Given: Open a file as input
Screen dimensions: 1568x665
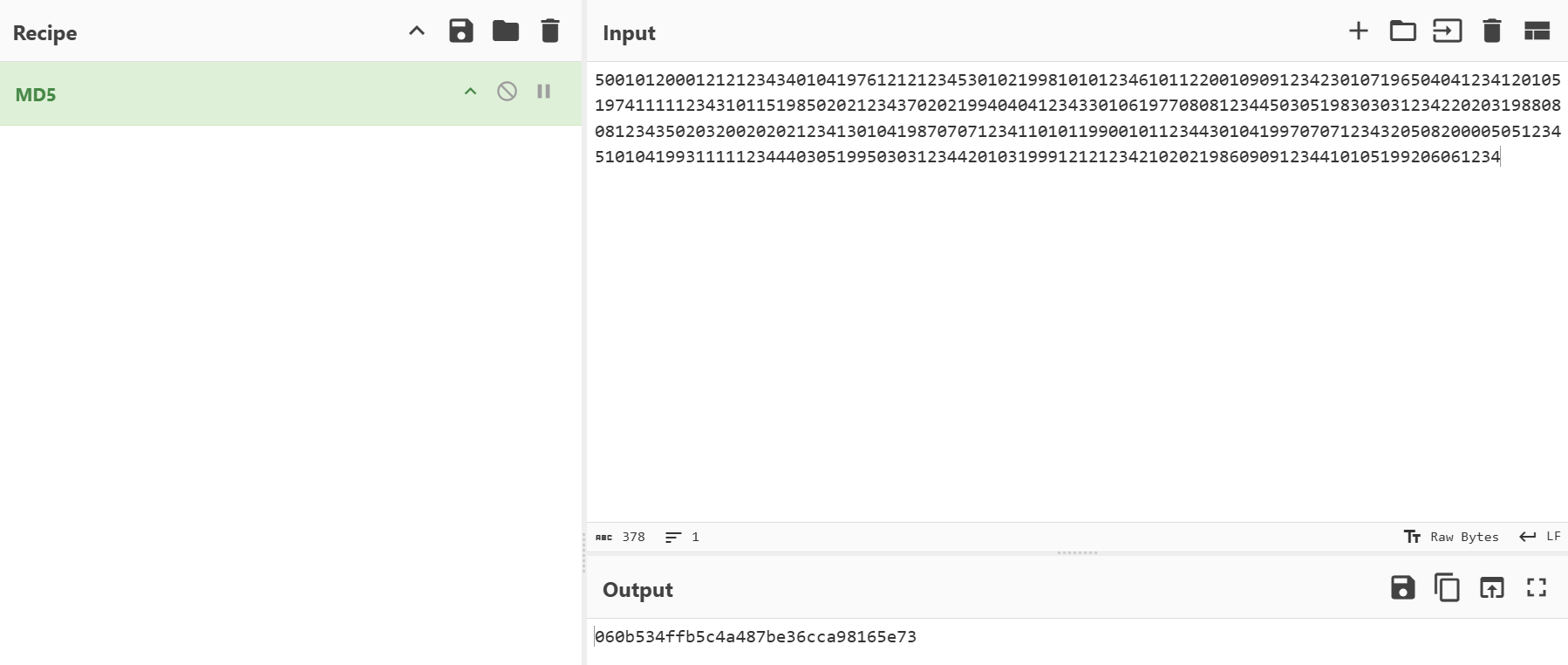Looking at the screenshot, I should point(1447,31).
